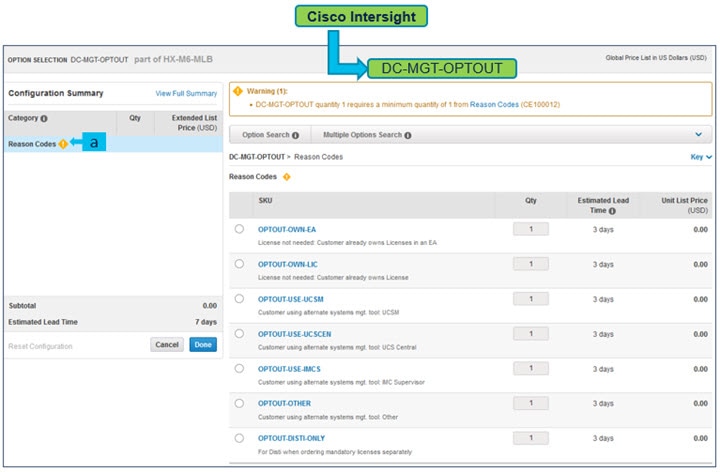Click Reset Configuration link
The height and width of the screenshot is (472, 720).
pos(40,347)
